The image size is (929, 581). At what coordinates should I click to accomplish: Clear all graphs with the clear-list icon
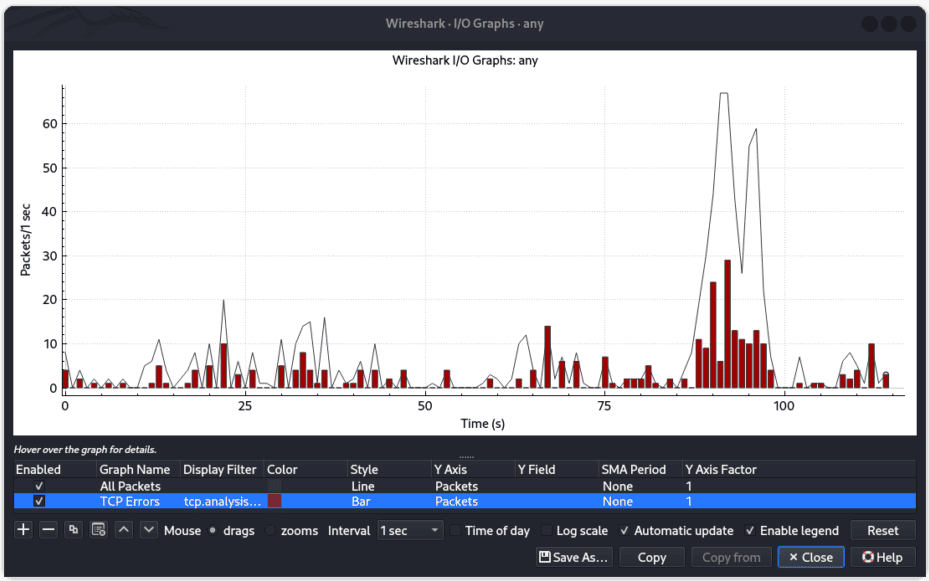(x=97, y=529)
